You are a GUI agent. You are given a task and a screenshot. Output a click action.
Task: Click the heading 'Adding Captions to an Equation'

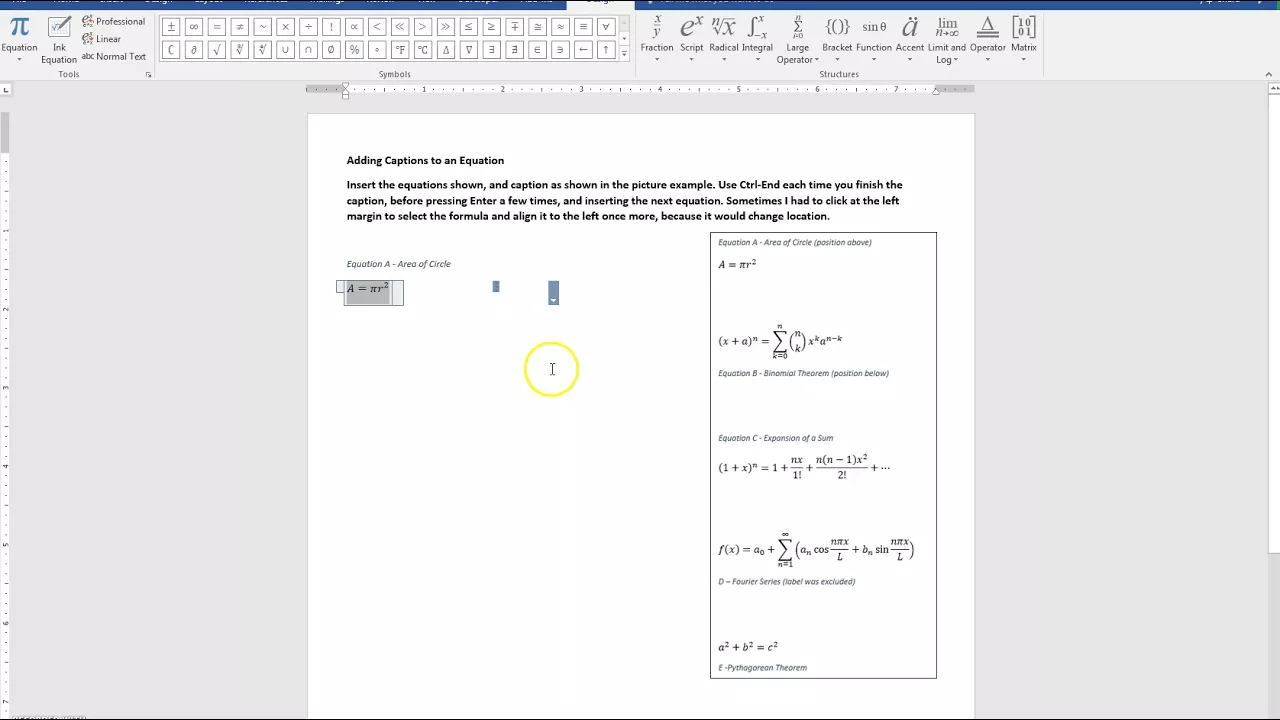425,160
